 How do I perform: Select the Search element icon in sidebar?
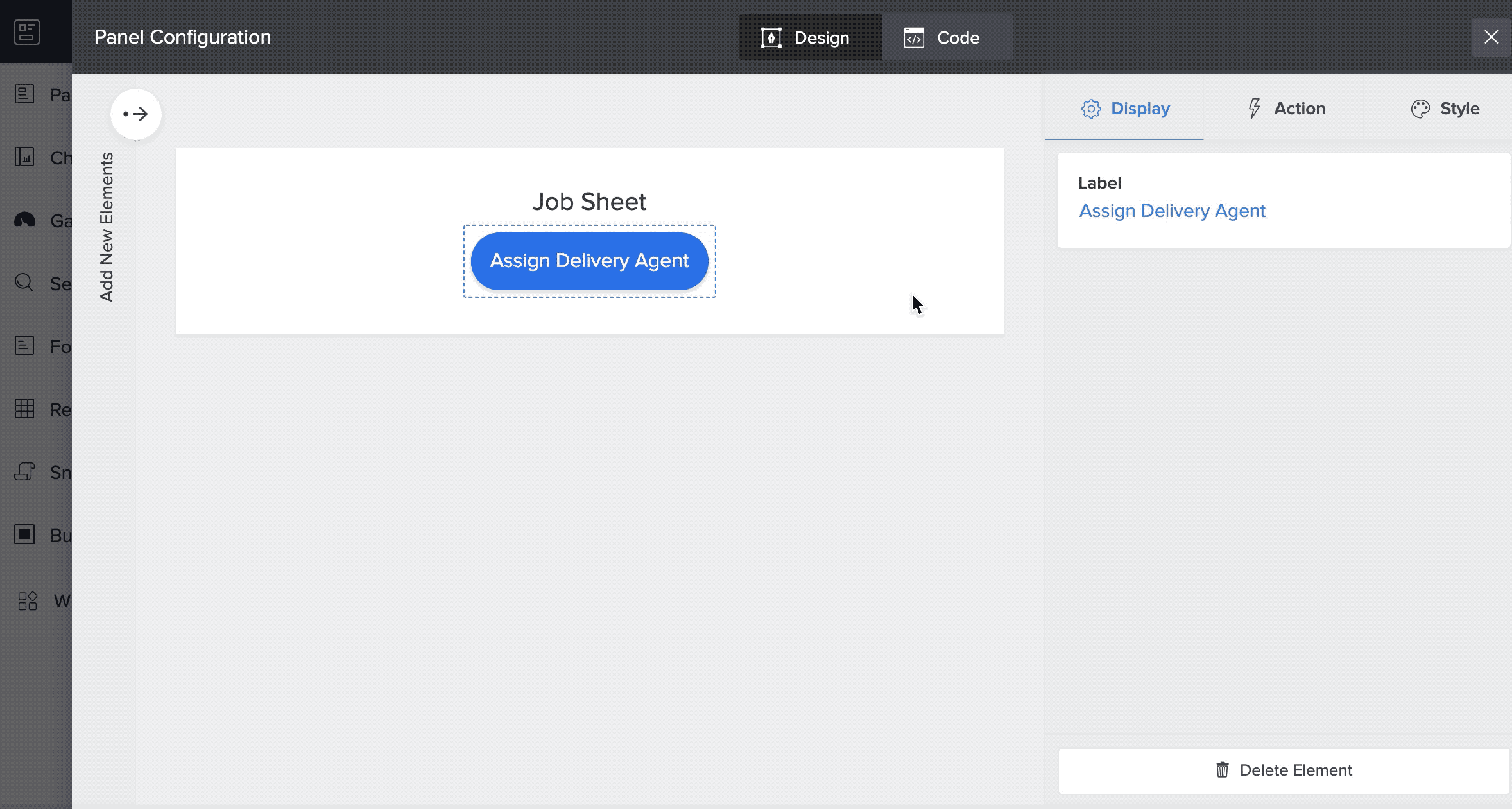point(24,283)
